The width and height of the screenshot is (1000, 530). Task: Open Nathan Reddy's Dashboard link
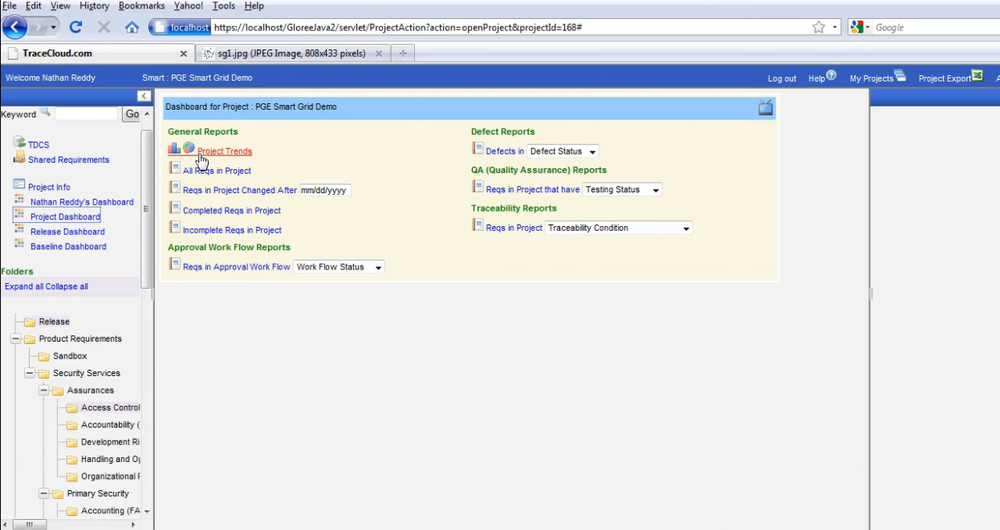pyautogui.click(x=82, y=202)
